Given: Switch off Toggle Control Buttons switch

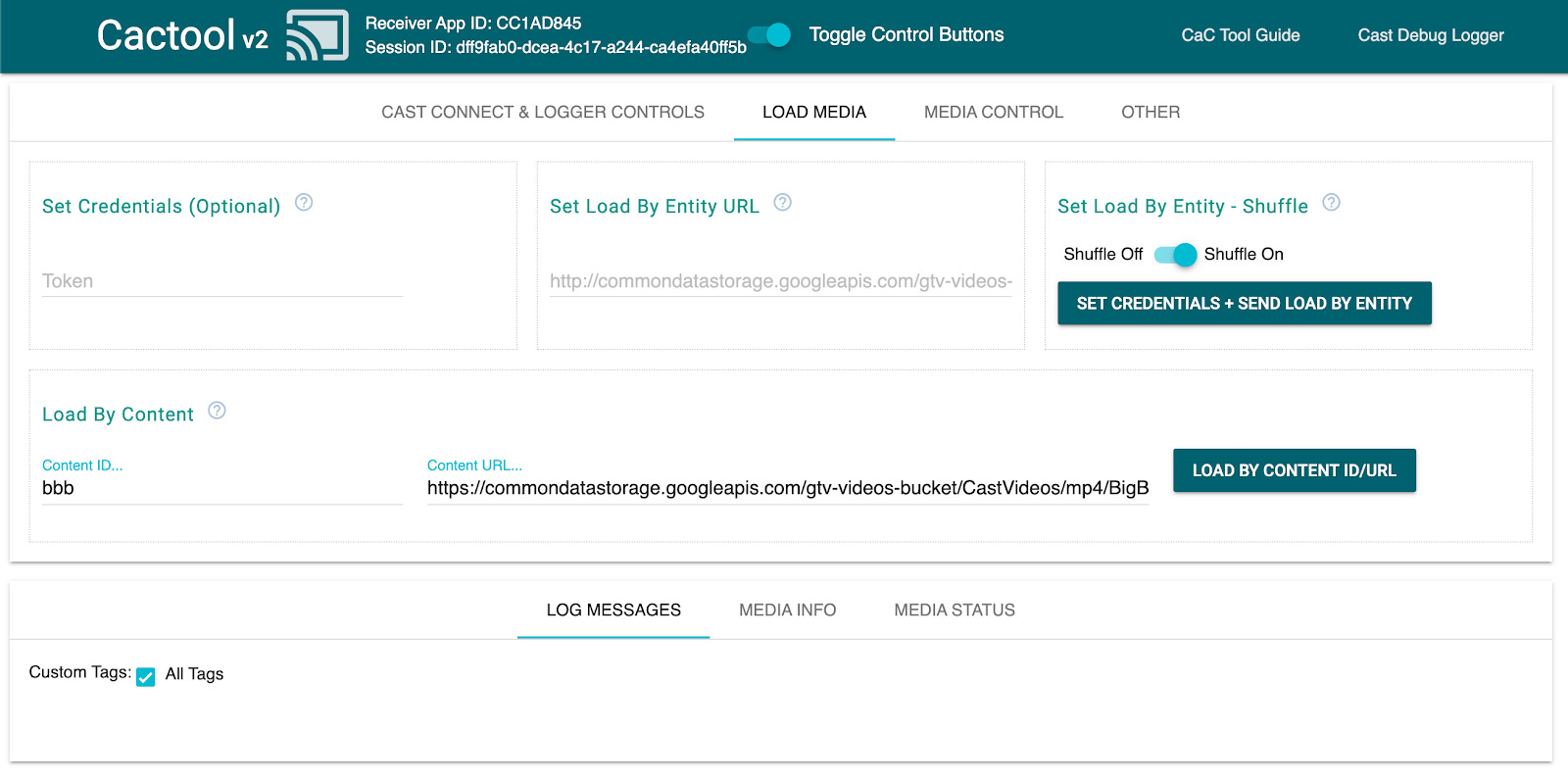Looking at the screenshot, I should click(x=770, y=35).
